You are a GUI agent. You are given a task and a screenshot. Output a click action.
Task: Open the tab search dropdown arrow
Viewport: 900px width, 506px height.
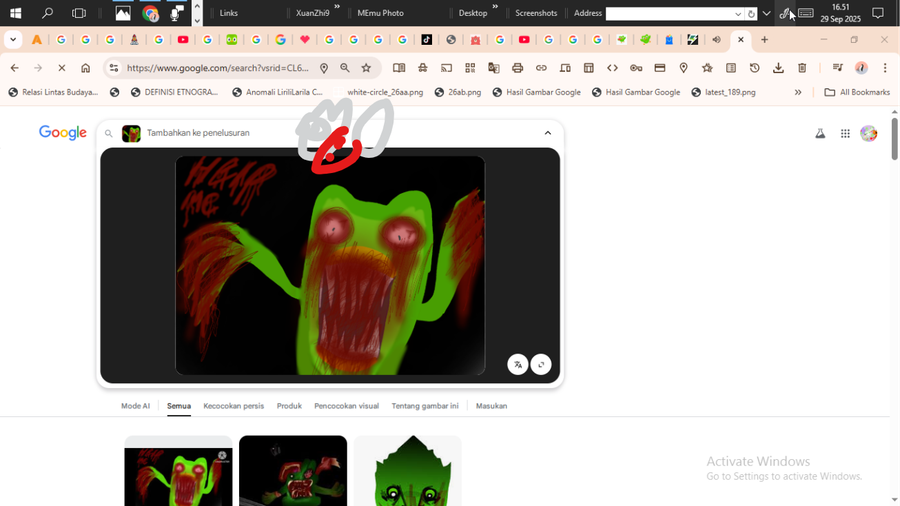coord(13,40)
